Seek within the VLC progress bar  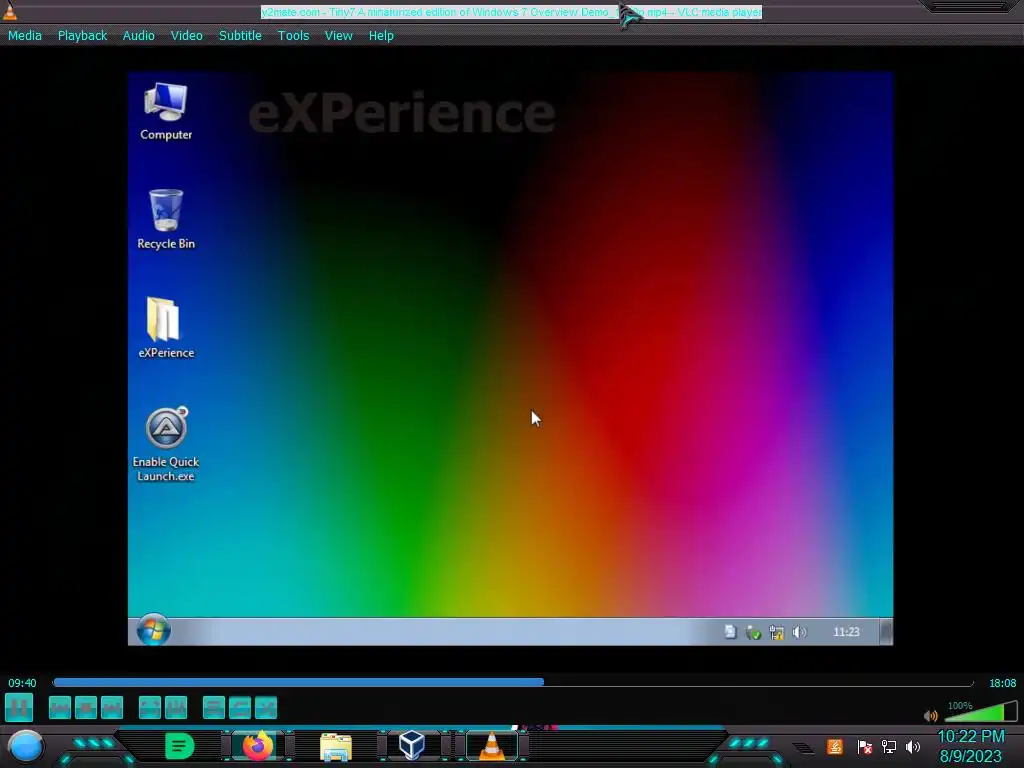[x=513, y=682]
